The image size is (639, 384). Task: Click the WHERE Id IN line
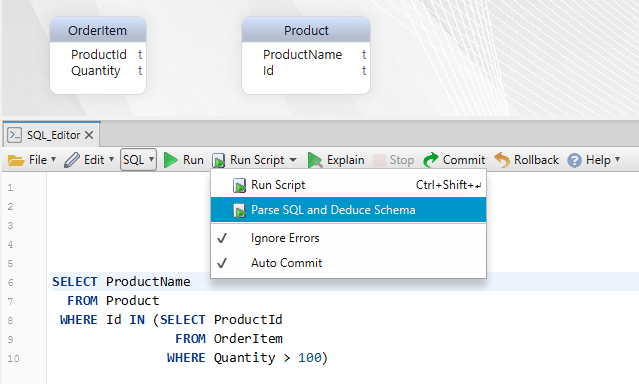point(171,320)
